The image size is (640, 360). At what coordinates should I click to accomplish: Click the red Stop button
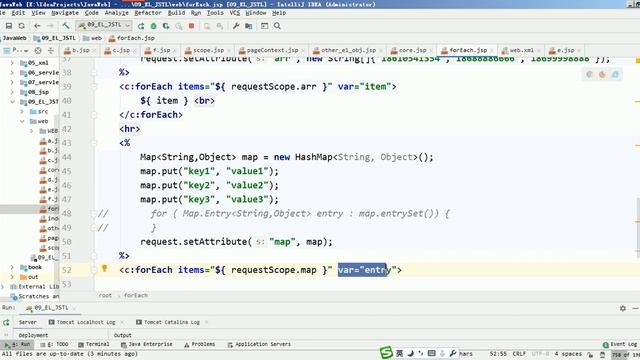point(191,26)
